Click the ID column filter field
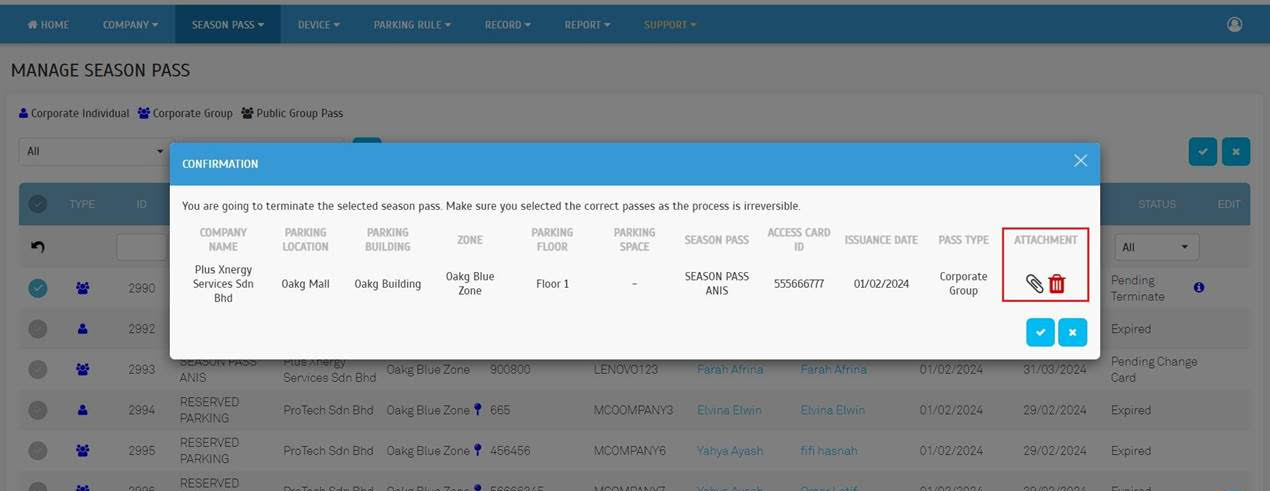Screen dimensions: 1270x491 pos(142,247)
